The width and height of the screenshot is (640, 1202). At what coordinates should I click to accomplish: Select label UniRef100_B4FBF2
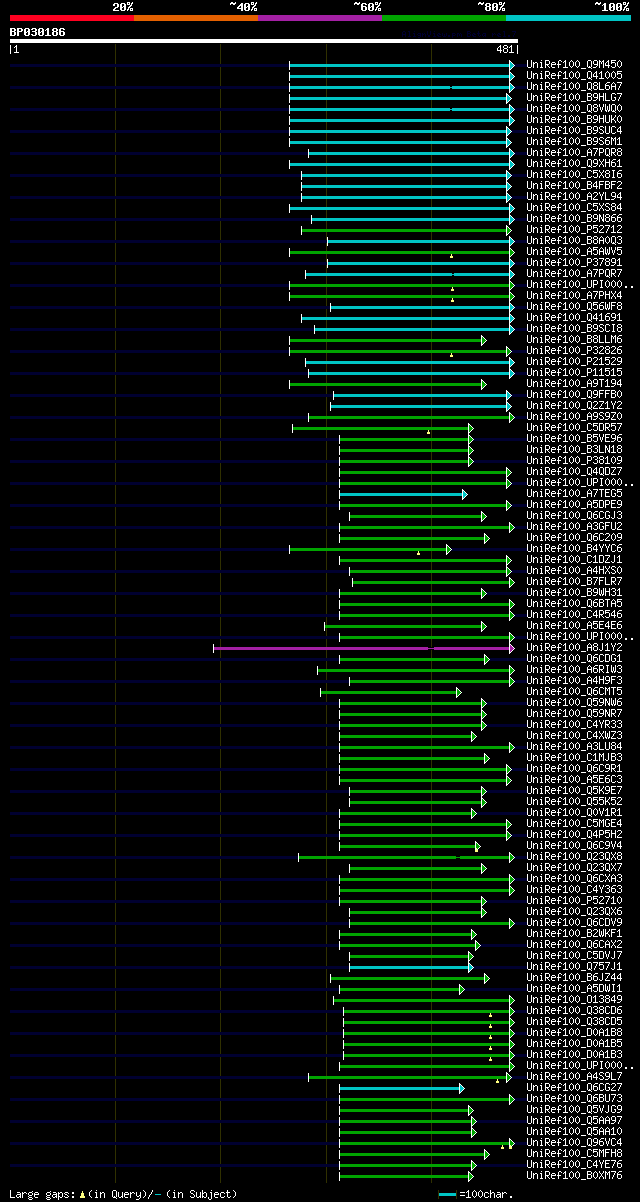click(574, 185)
